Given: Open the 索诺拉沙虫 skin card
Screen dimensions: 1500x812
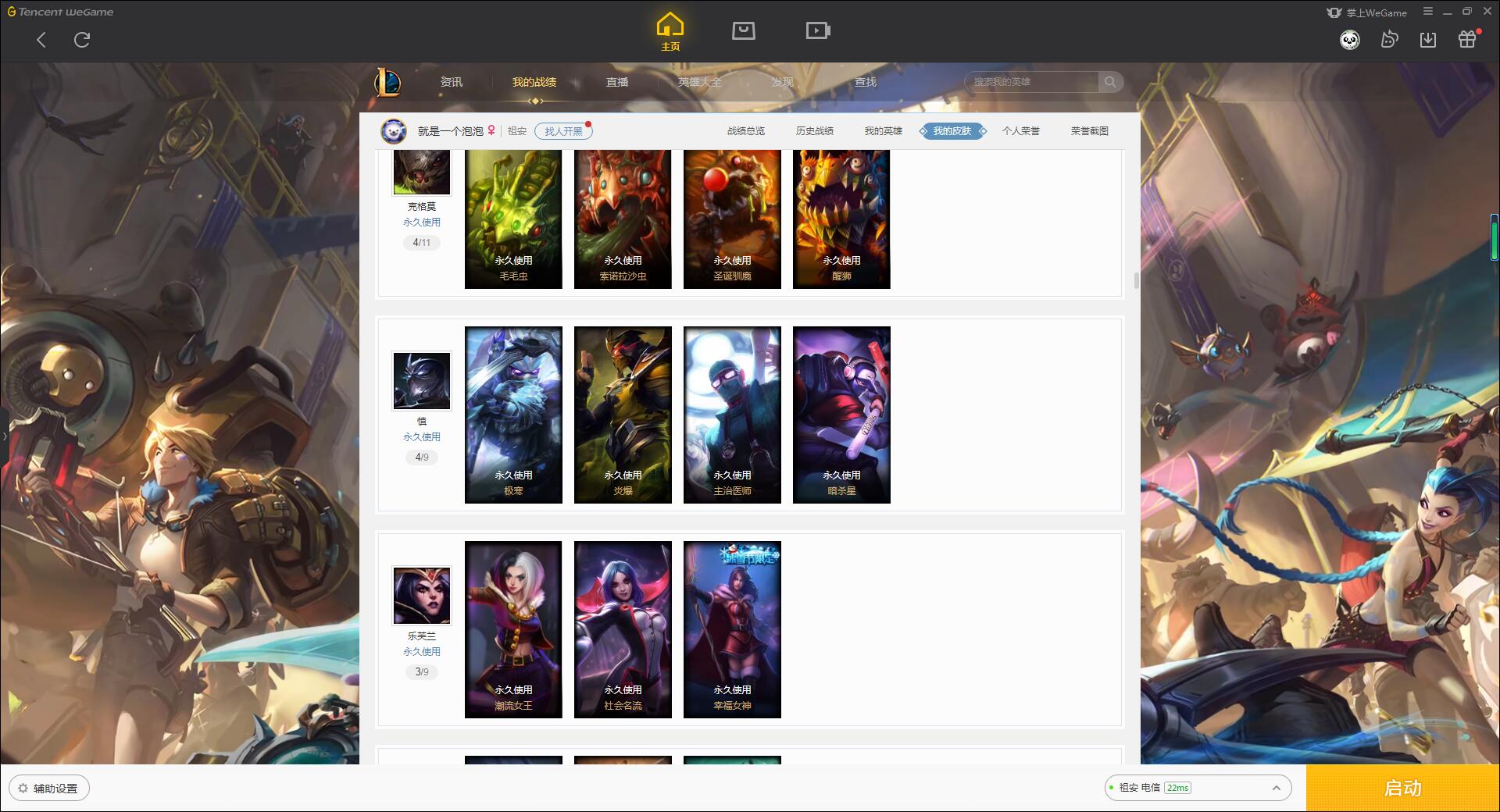Looking at the screenshot, I should (623, 219).
